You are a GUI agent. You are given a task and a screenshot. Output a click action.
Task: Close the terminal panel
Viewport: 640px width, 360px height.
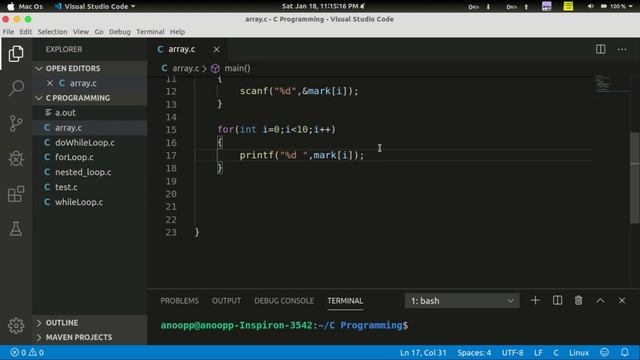622,300
